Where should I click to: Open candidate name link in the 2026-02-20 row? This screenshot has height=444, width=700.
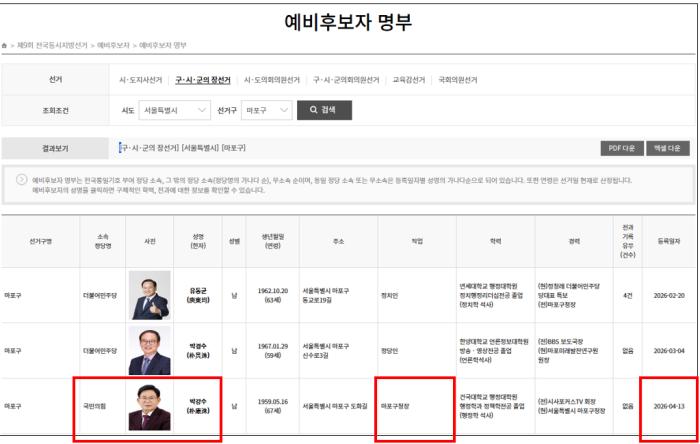(x=198, y=295)
